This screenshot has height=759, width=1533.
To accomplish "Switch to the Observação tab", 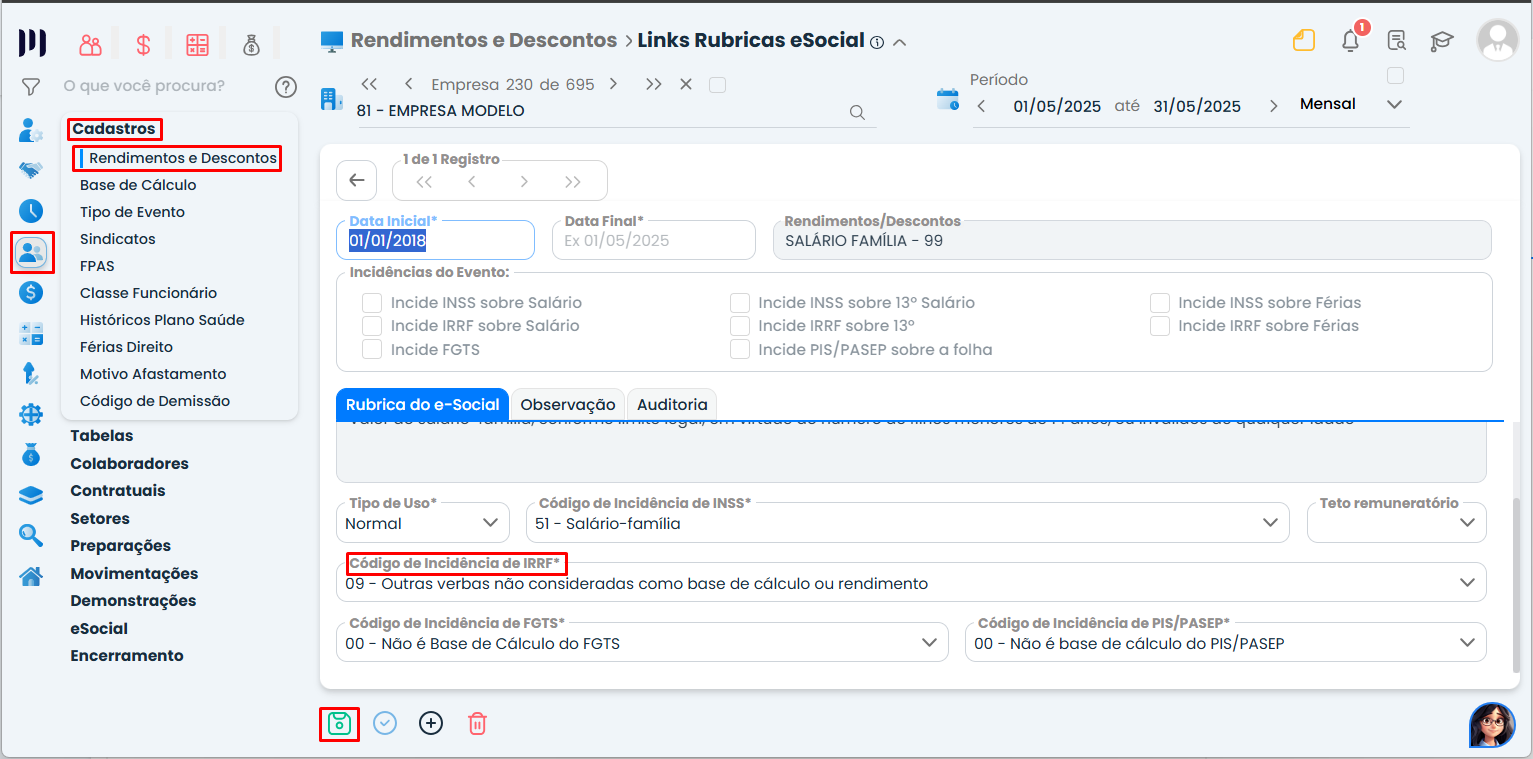I will (x=568, y=405).
